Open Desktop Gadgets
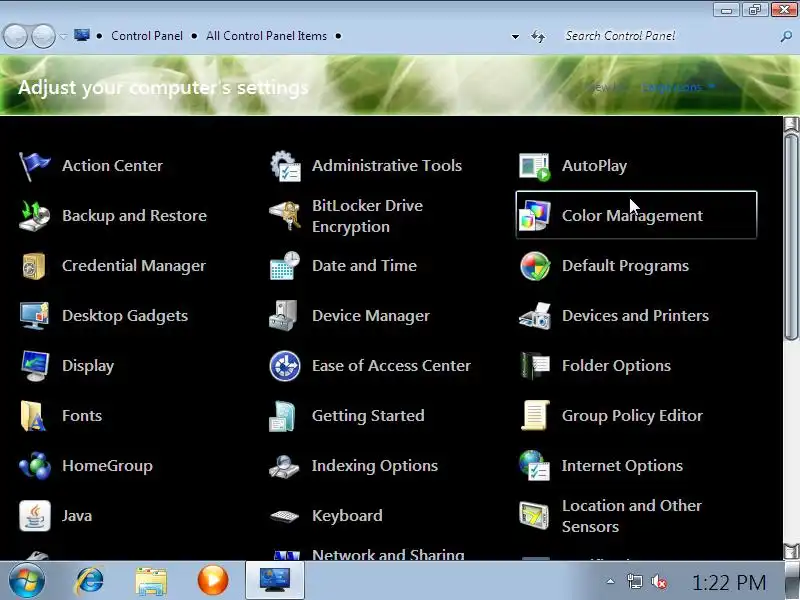 click(104, 316)
